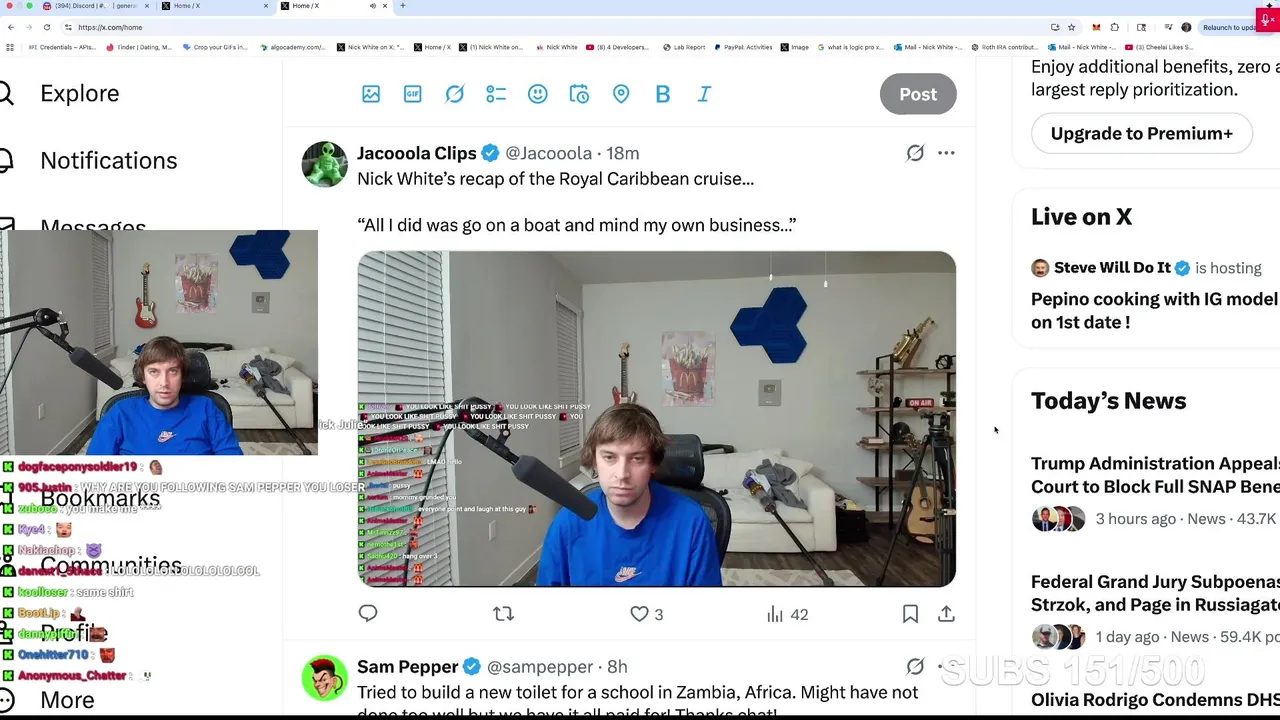Viewport: 1280px width, 720px height.
Task: Open the GIF picker icon
Action: click(413, 94)
